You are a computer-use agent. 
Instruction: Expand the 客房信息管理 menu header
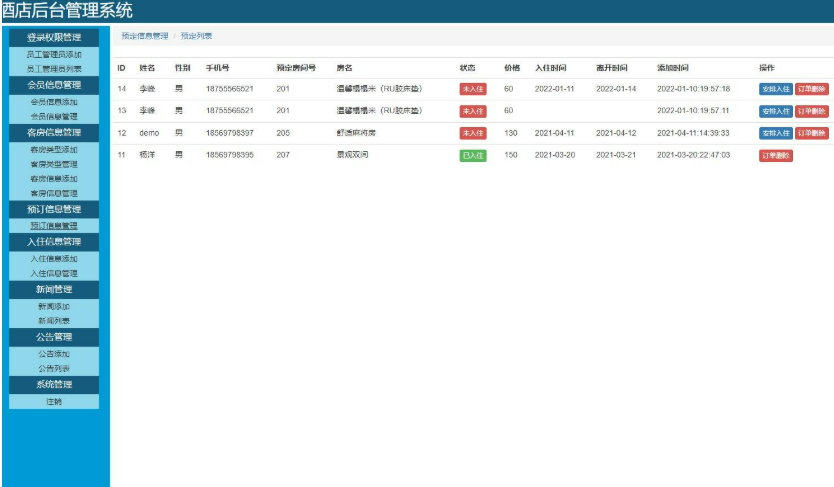[x=54, y=132]
